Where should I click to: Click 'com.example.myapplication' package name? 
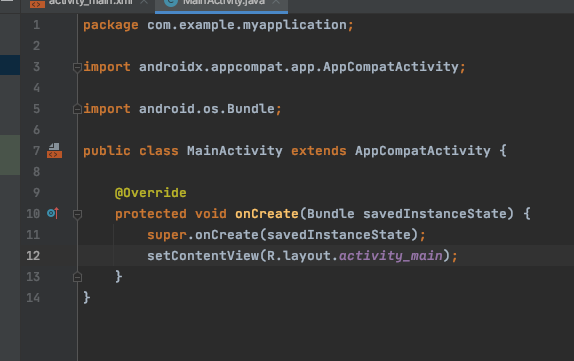point(247,25)
